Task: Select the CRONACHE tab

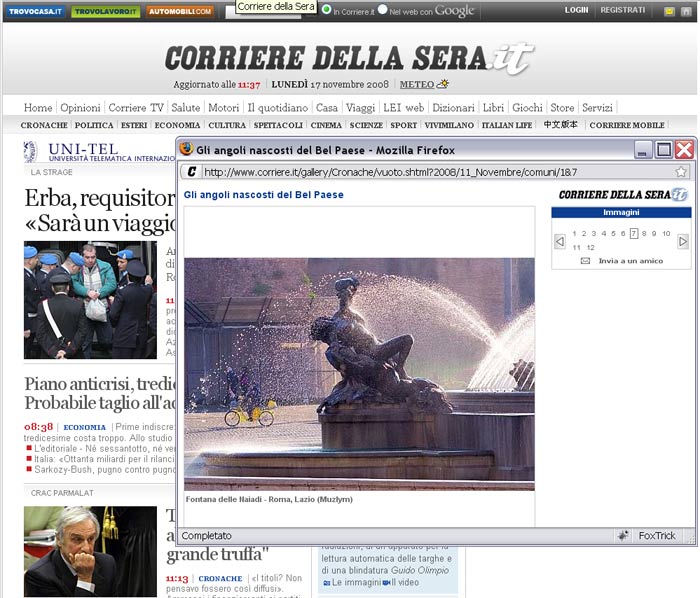Action: pyautogui.click(x=44, y=125)
